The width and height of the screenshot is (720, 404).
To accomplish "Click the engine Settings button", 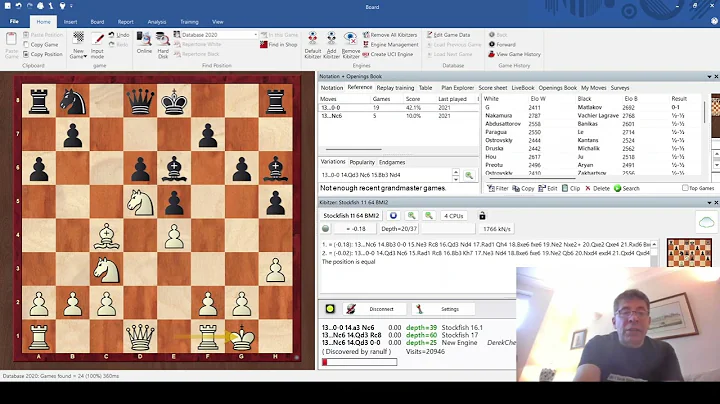I will (444, 309).
